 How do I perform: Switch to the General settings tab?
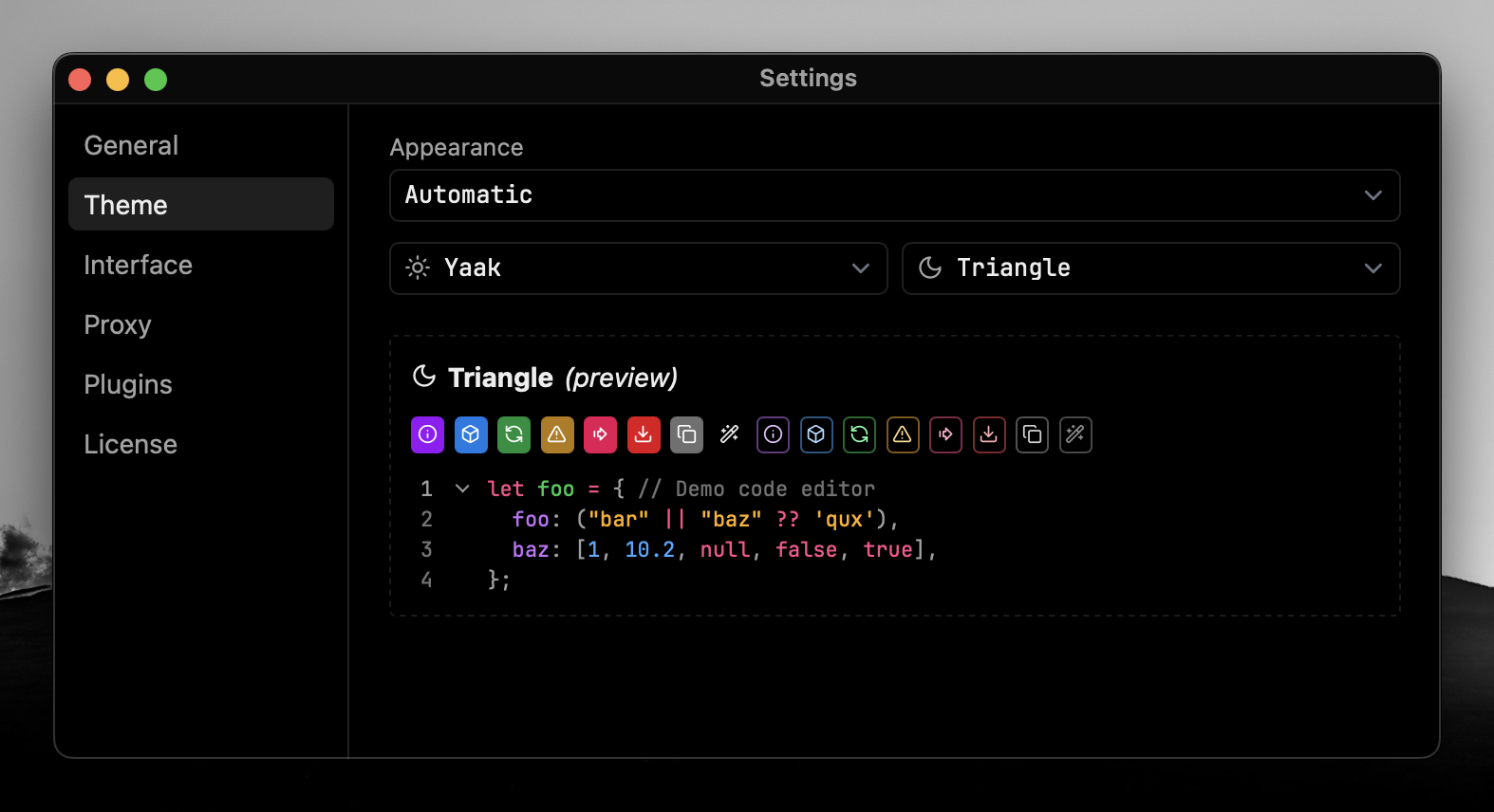[131, 145]
